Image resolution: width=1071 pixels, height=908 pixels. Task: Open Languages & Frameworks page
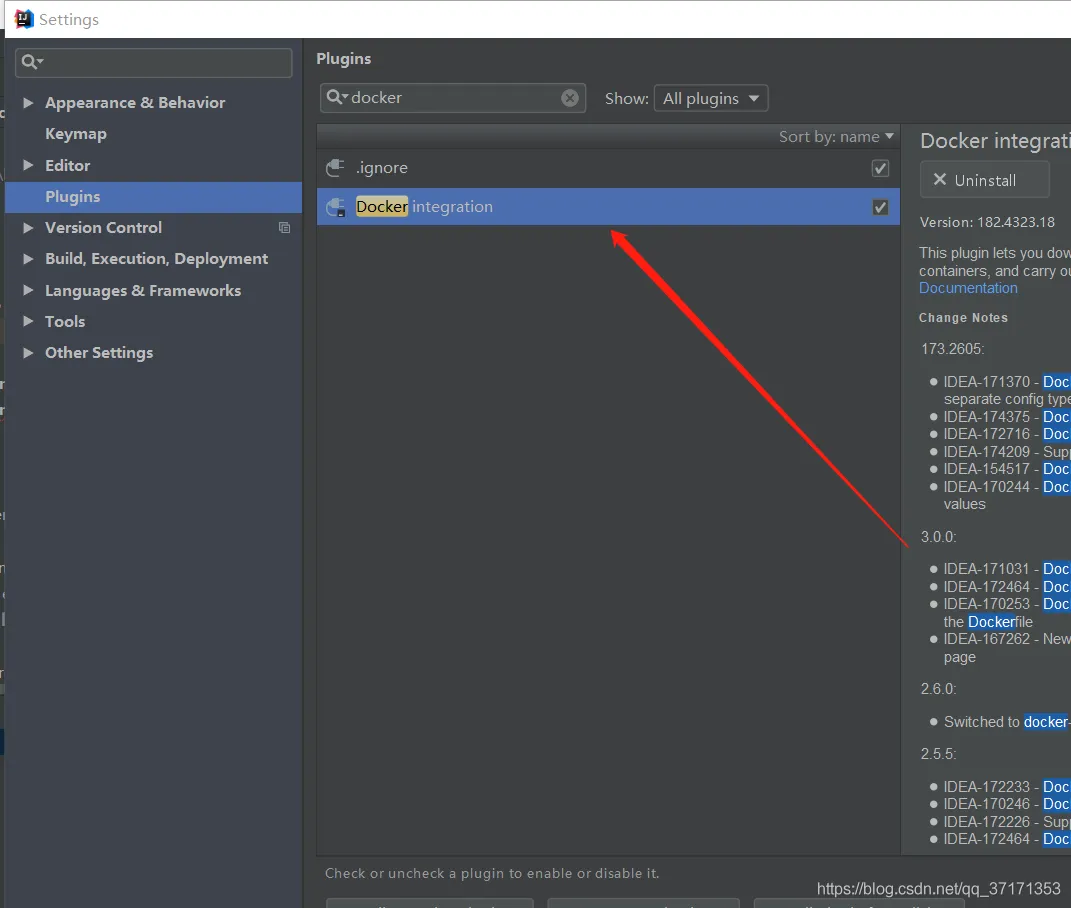click(x=143, y=290)
